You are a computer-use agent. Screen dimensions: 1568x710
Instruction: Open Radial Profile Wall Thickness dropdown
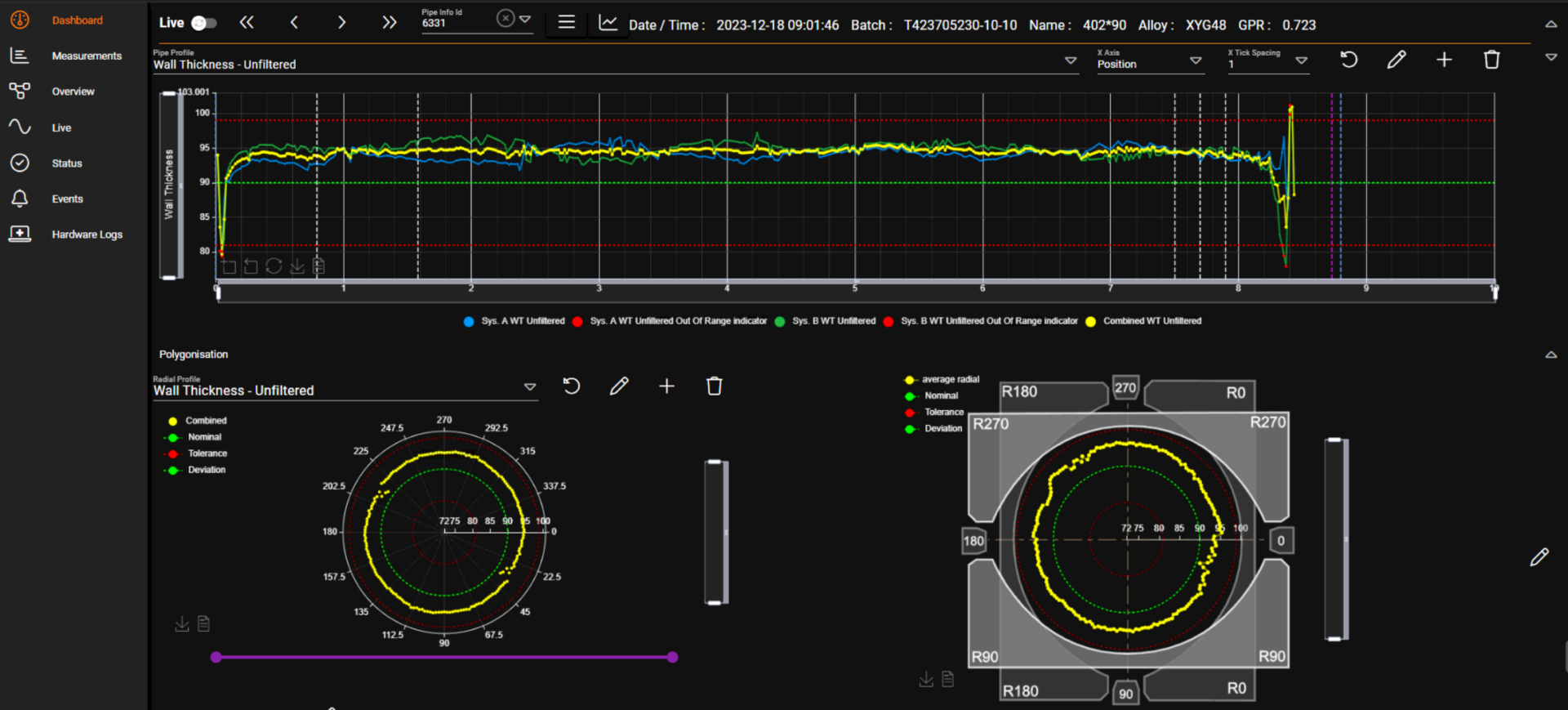coord(530,386)
